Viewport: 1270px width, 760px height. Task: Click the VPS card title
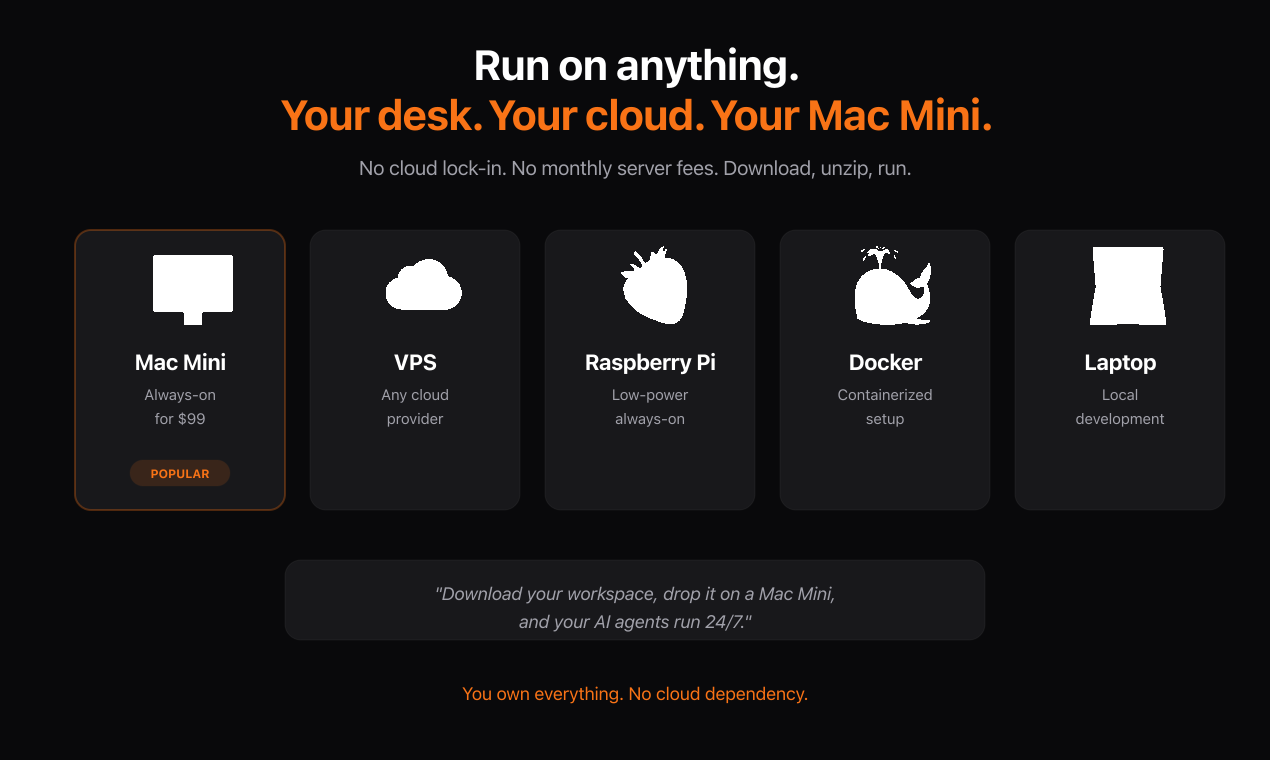coord(415,362)
